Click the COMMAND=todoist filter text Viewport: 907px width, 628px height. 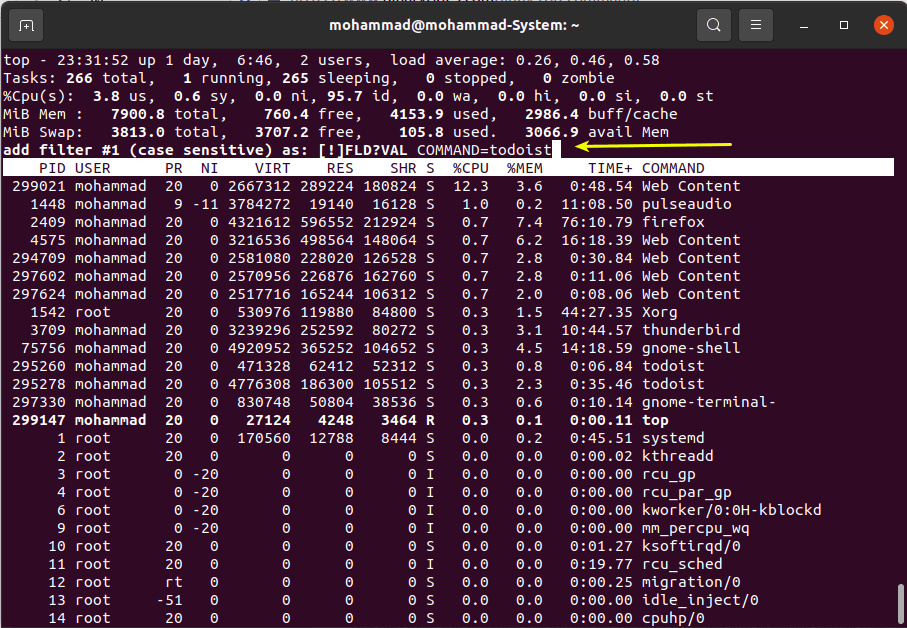(x=484, y=150)
